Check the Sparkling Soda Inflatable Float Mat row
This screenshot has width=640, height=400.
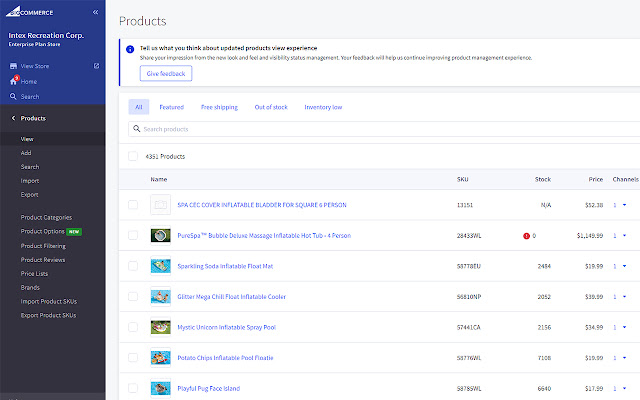[133, 266]
